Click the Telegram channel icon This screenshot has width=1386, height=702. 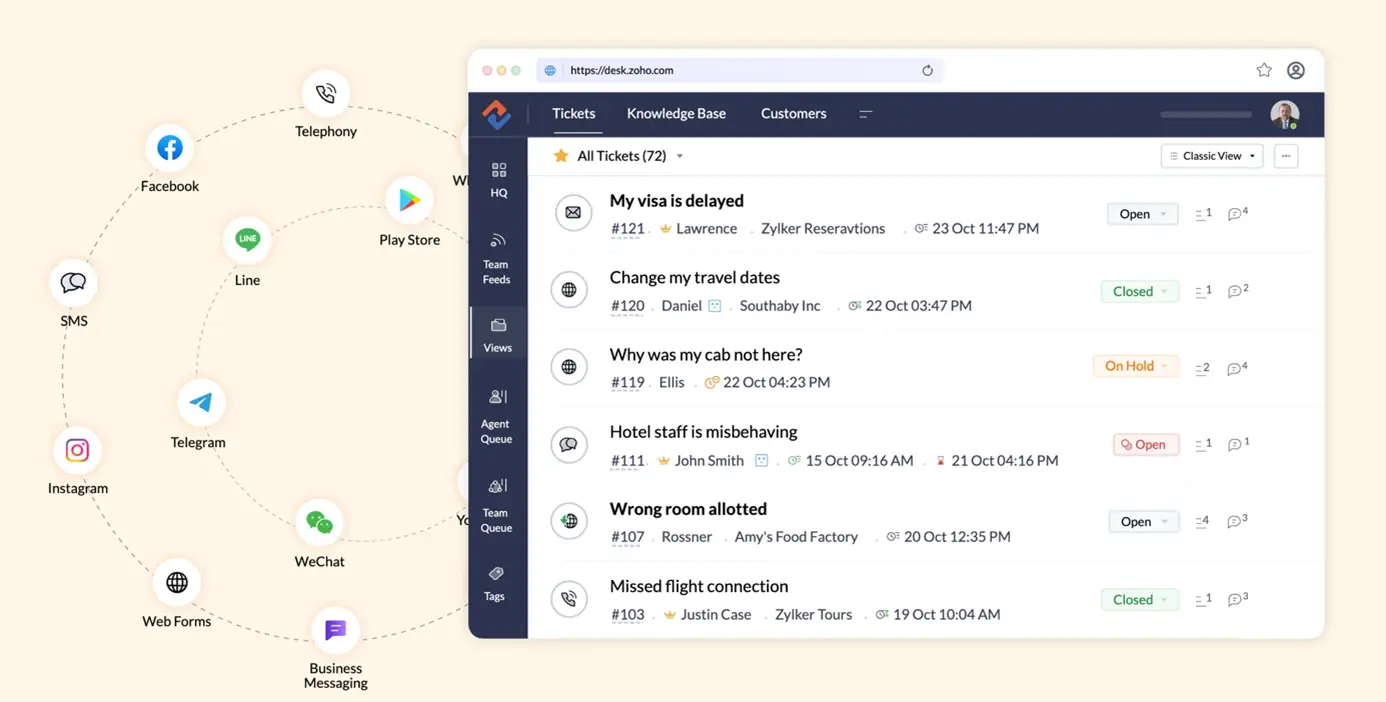[201, 402]
